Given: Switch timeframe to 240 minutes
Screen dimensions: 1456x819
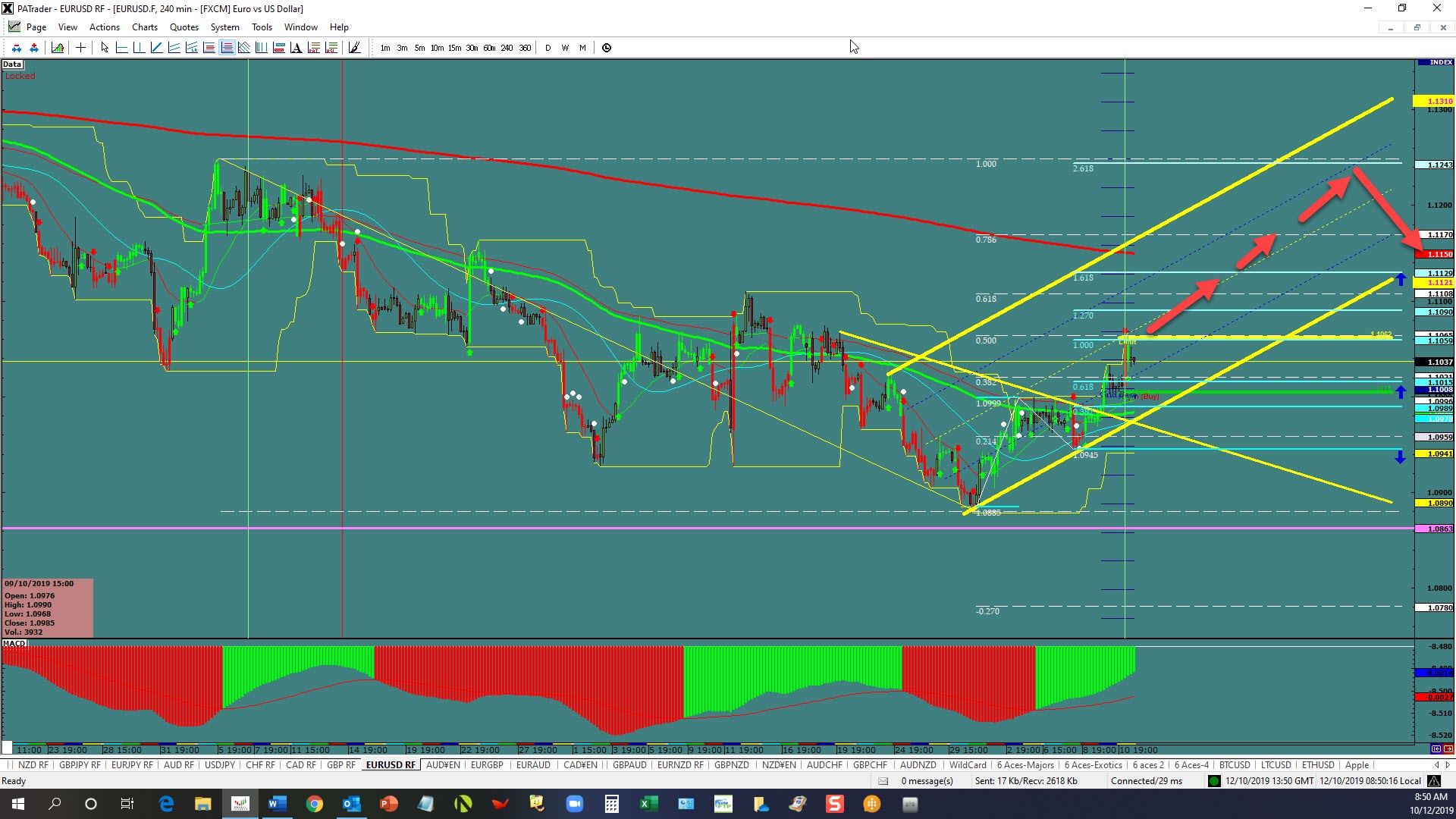Looking at the screenshot, I should [507, 48].
